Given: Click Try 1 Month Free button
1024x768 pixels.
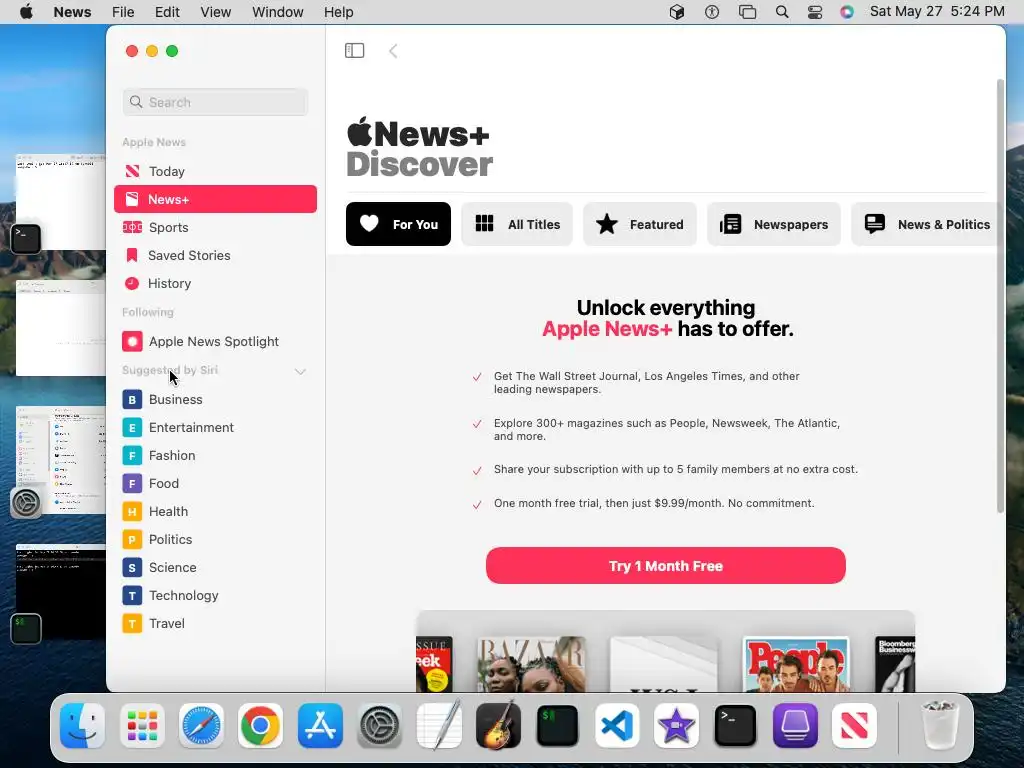Looking at the screenshot, I should tap(665, 566).
